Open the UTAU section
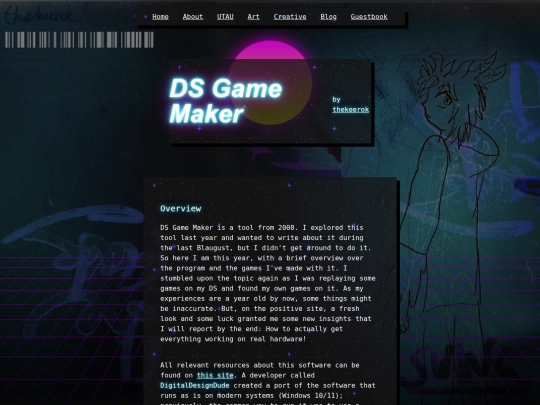Viewport: 540px width, 405px height. coord(225,17)
